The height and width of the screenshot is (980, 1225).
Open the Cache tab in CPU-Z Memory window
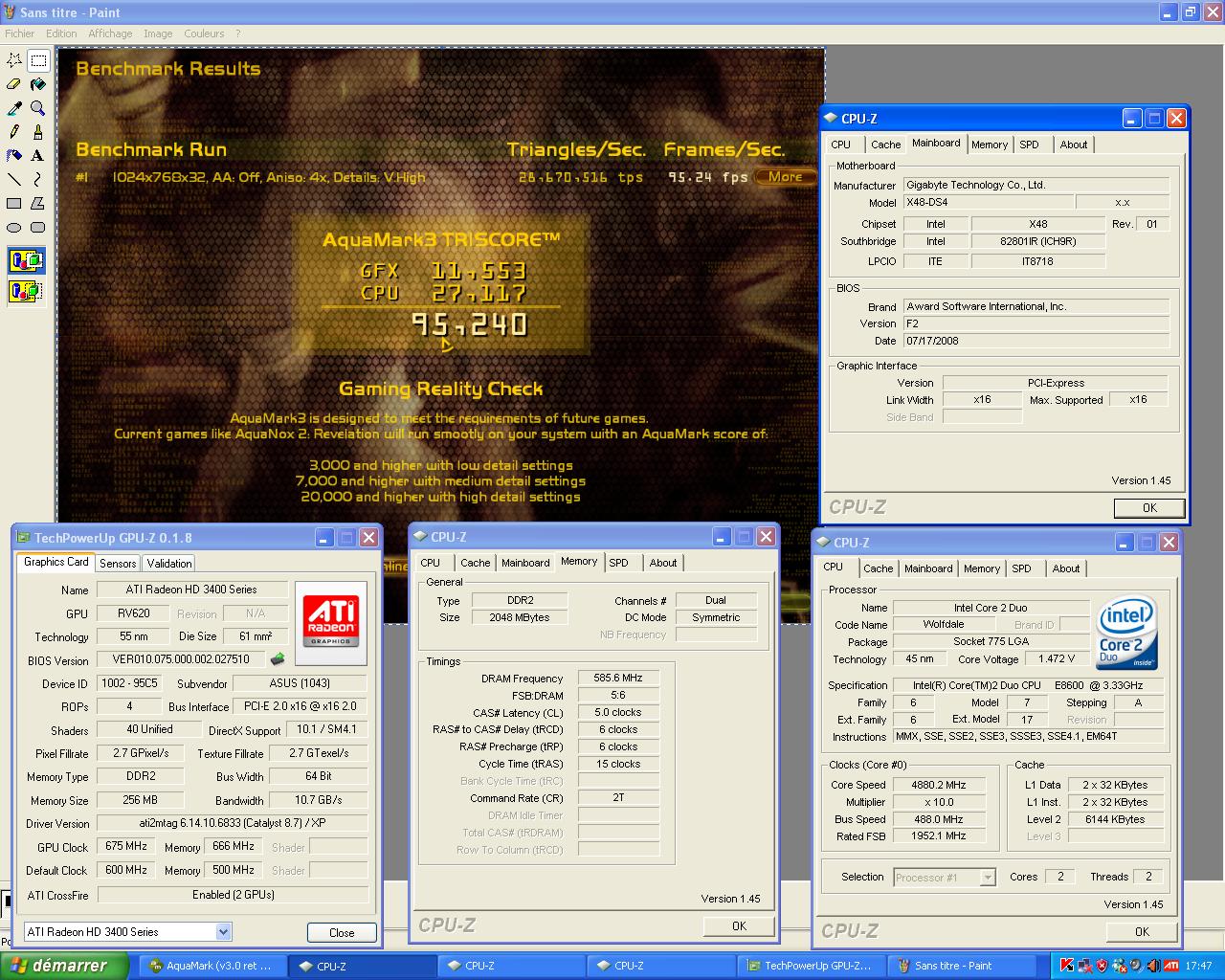coord(475,563)
